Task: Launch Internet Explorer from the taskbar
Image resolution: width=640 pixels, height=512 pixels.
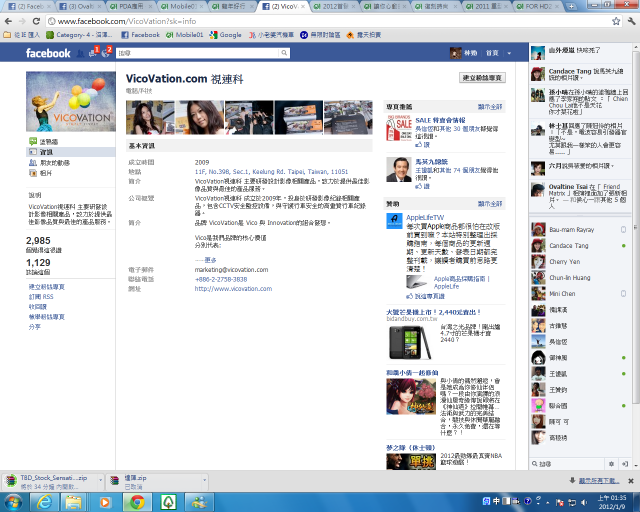Action: pos(44,502)
